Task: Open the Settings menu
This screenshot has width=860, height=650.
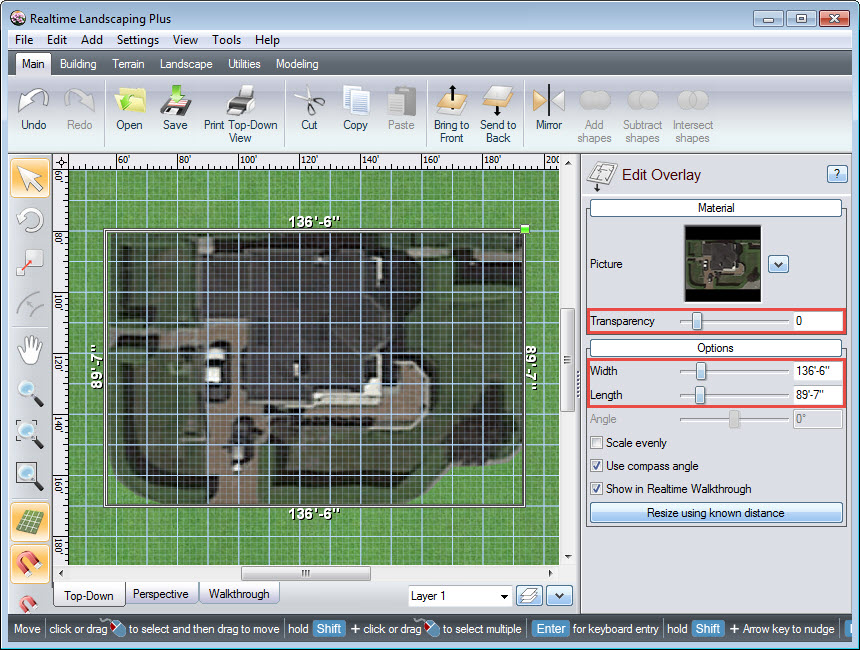Action: 138,40
